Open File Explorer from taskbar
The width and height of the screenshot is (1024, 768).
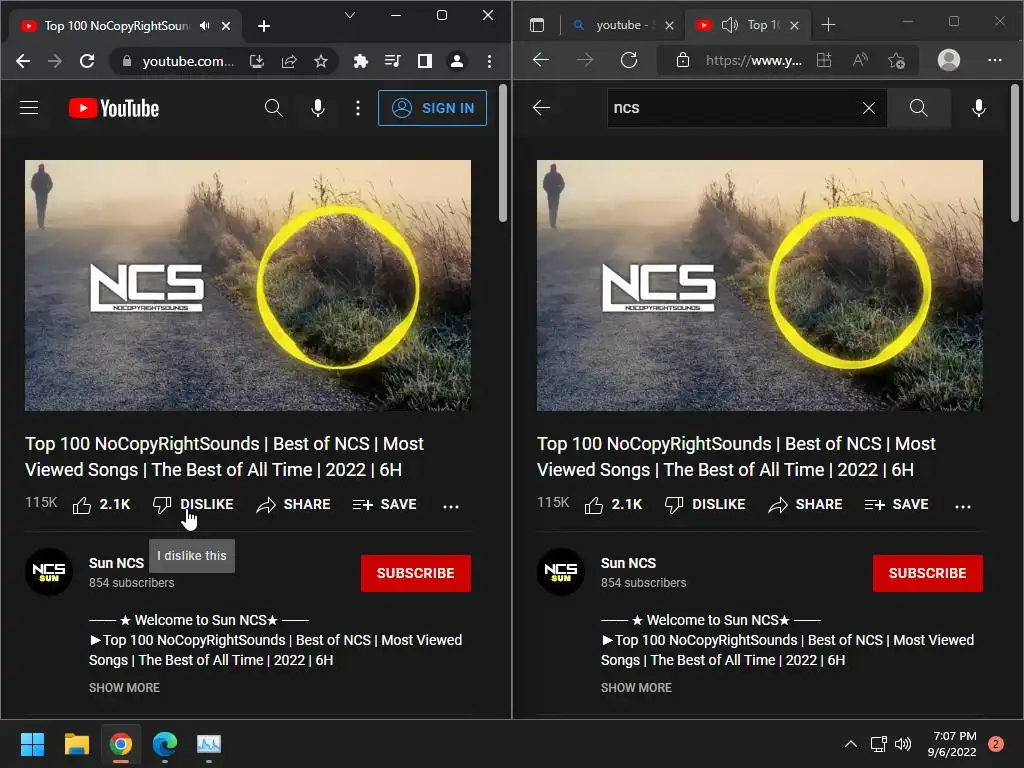pos(76,744)
